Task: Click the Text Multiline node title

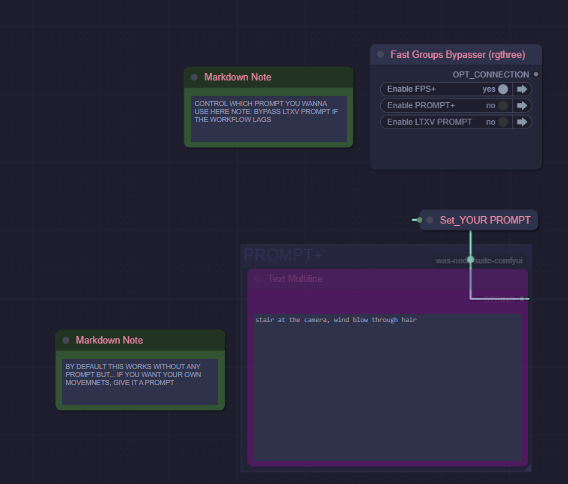Action: pos(295,279)
